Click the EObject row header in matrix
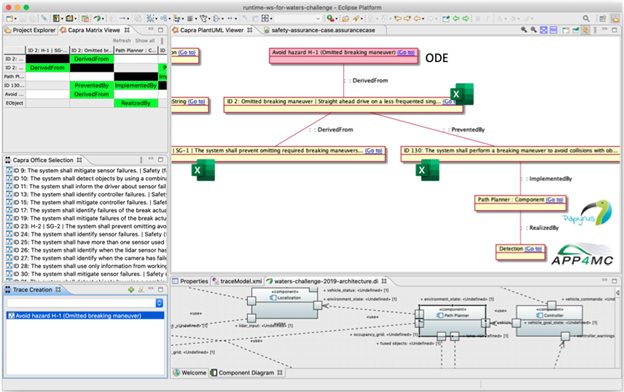 point(14,103)
